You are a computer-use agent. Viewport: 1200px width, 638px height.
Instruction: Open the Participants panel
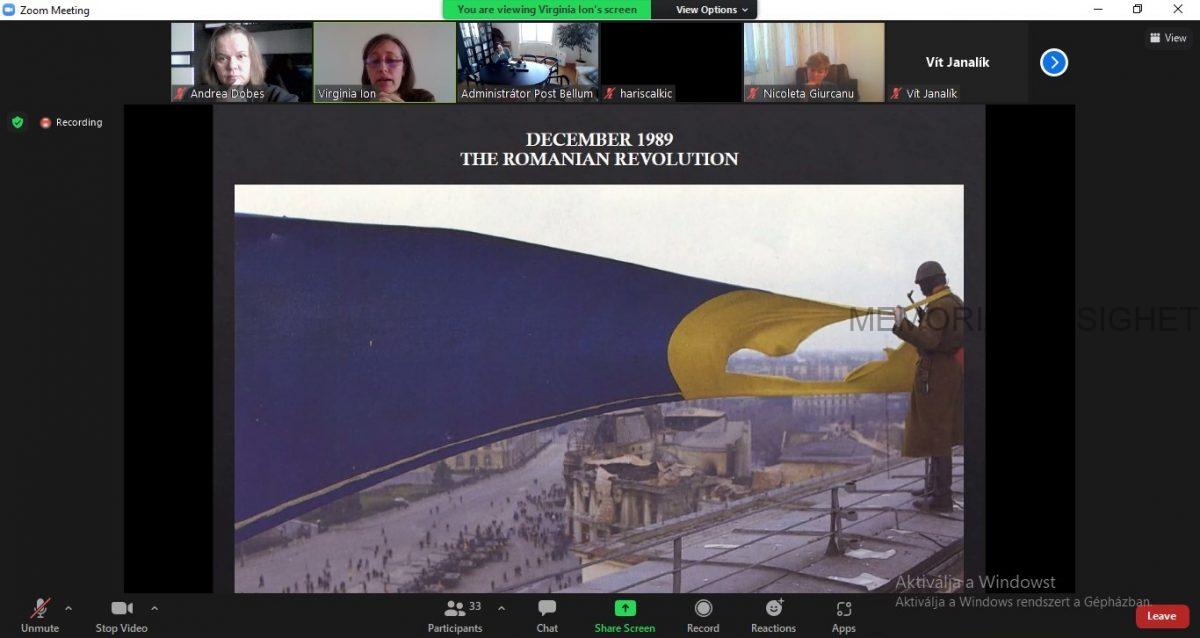455,615
